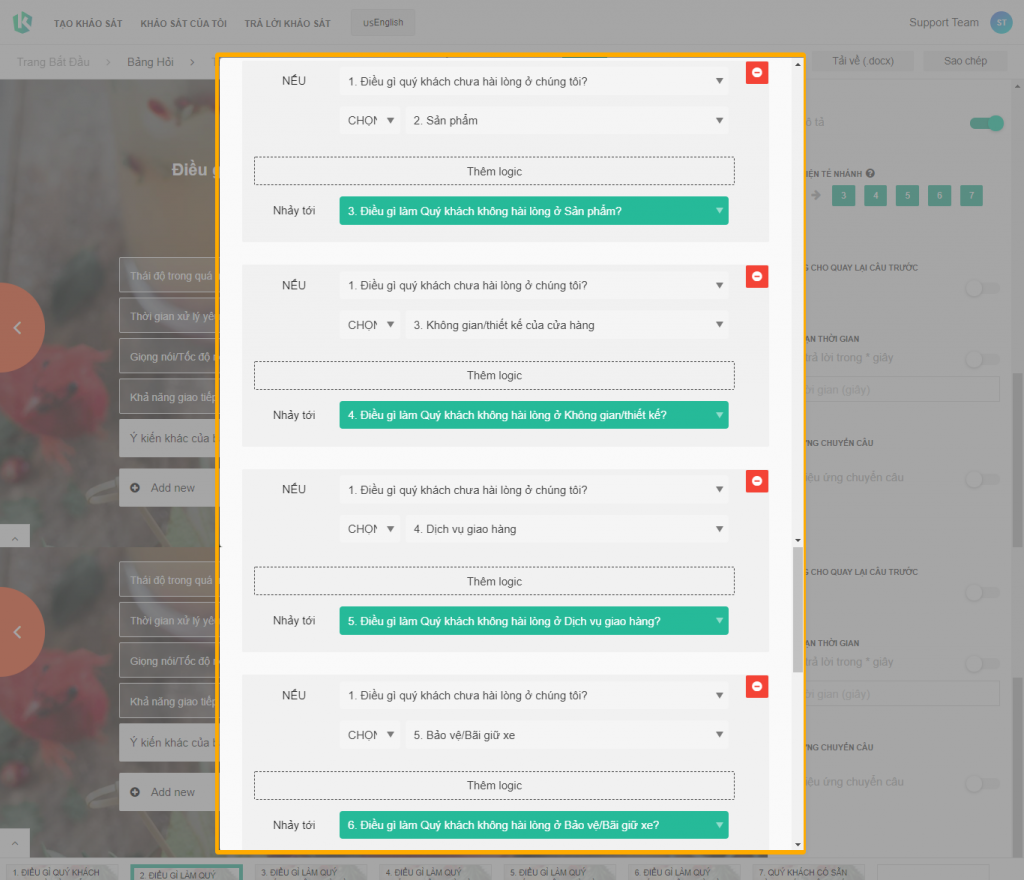
Task: Click Thêm logic under Bảo vệ/Bãi giữ xe rule
Action: pos(494,785)
